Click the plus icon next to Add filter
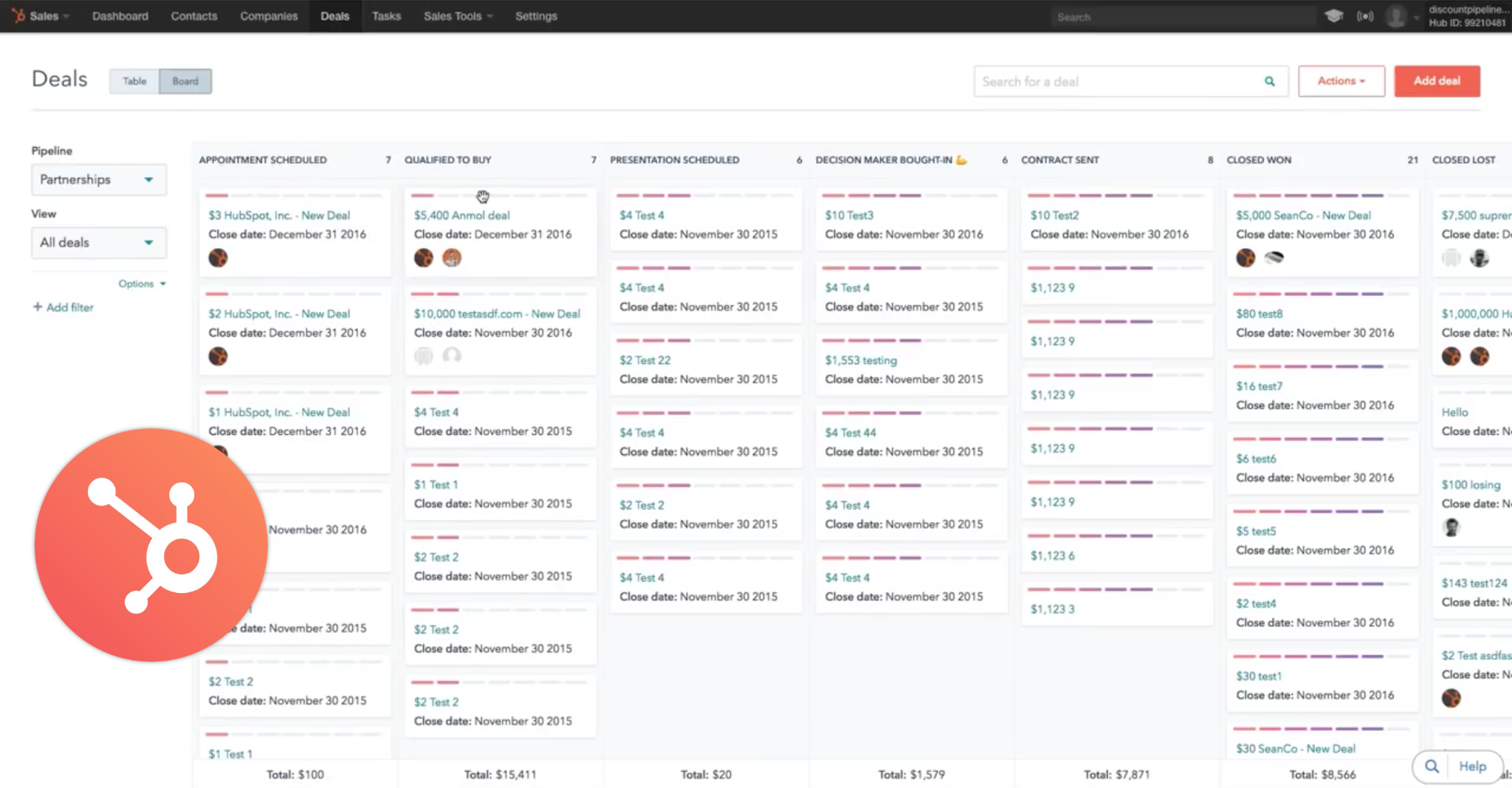 (x=37, y=306)
